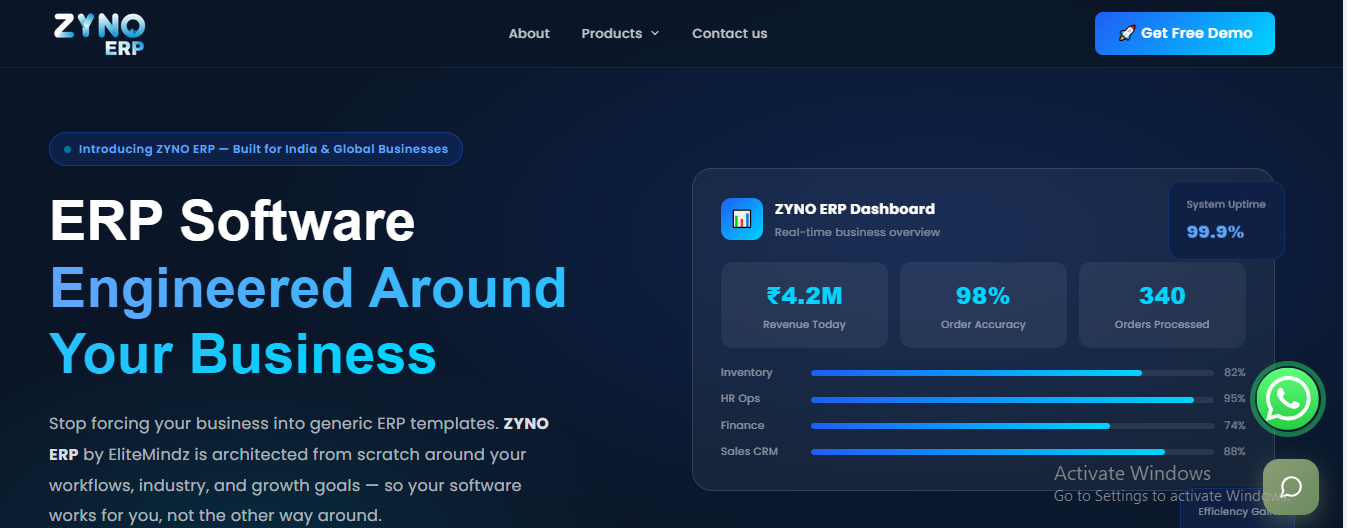Click the ZYNO ERP Dashboard title
This screenshot has height=528, width=1347.
coord(855,209)
